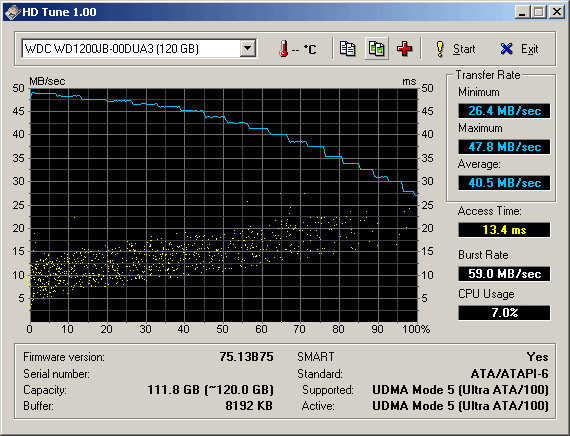Click the Maximum 47.8 MB/sec readout
570x436 pixels.
(x=504, y=147)
